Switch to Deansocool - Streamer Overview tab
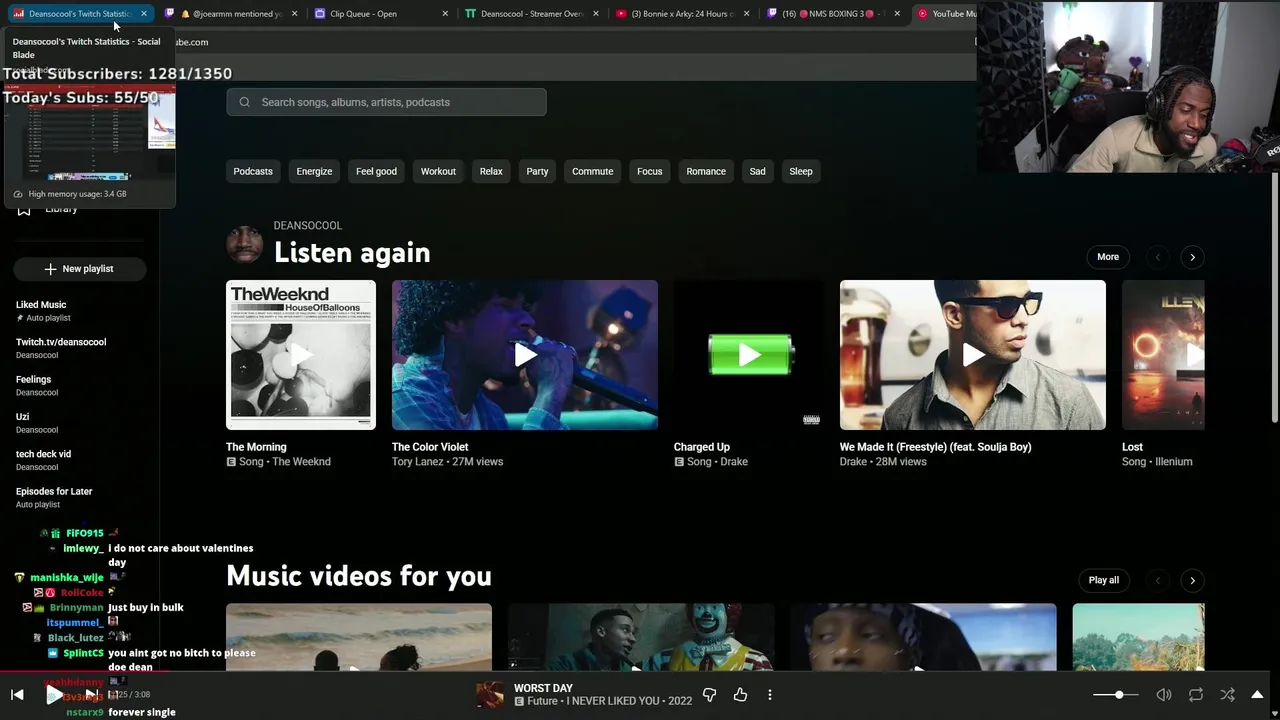The height and width of the screenshot is (720, 1280). click(x=530, y=14)
